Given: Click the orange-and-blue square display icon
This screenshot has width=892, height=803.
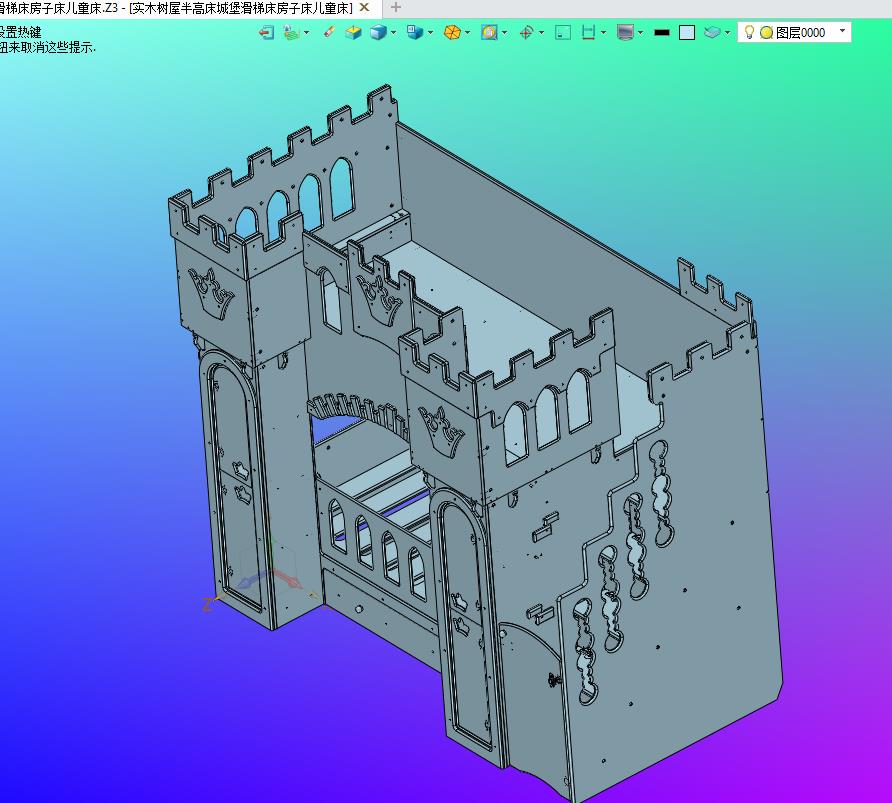Looking at the screenshot, I should pos(489,32).
